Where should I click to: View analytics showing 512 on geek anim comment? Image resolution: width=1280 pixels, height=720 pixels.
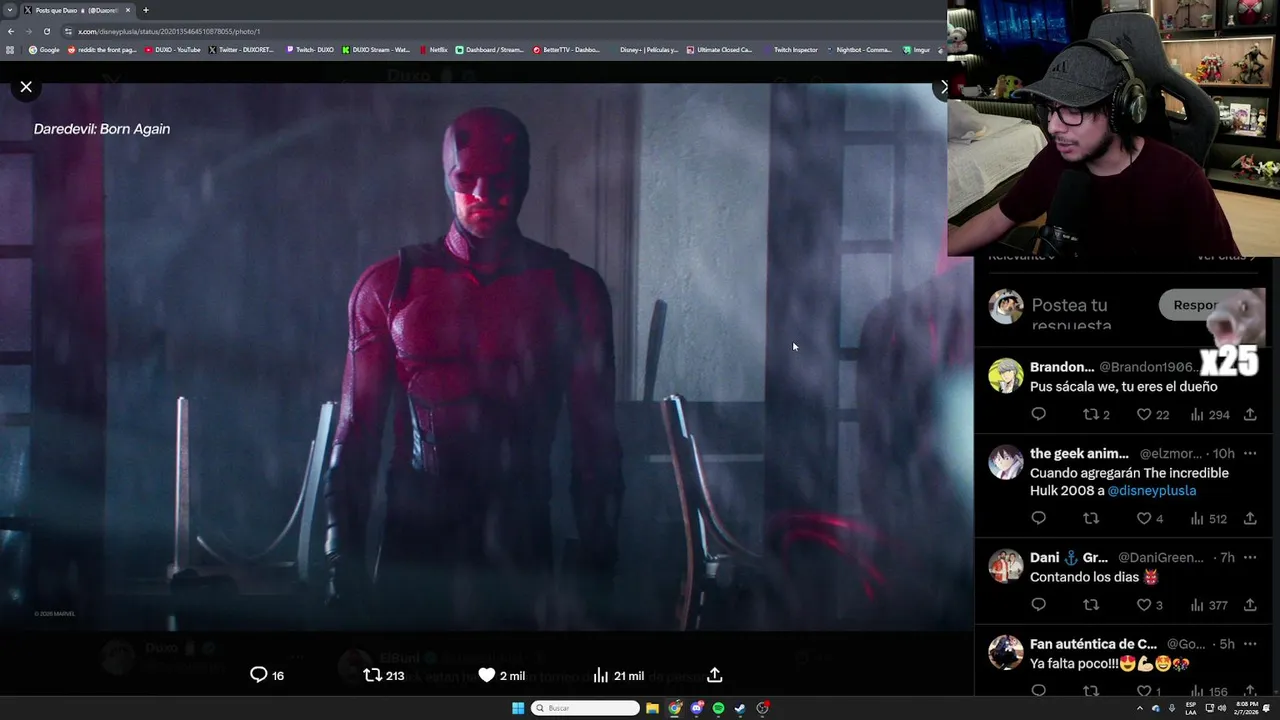click(1208, 518)
